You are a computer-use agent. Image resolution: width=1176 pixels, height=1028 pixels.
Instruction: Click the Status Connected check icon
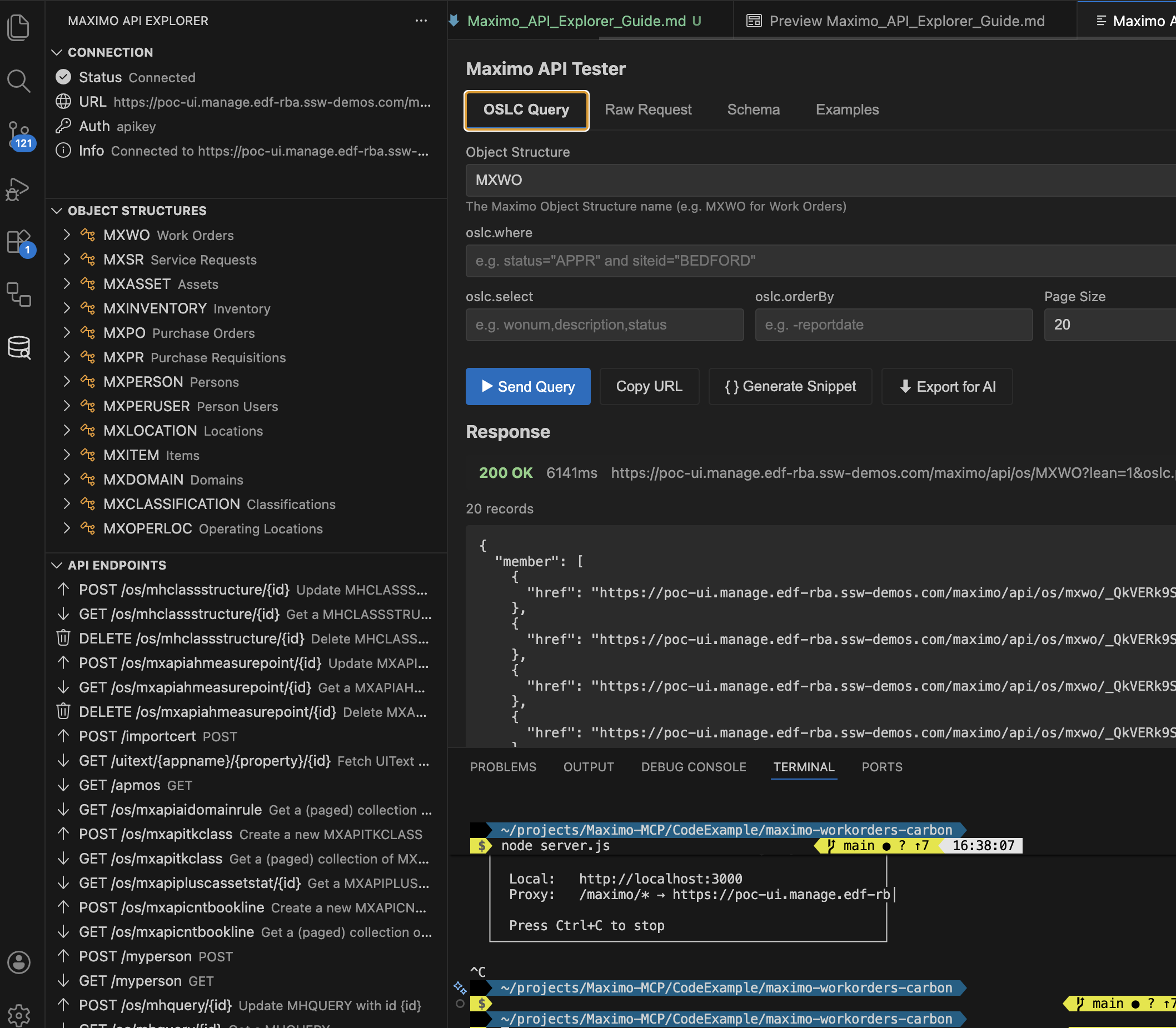point(63,77)
